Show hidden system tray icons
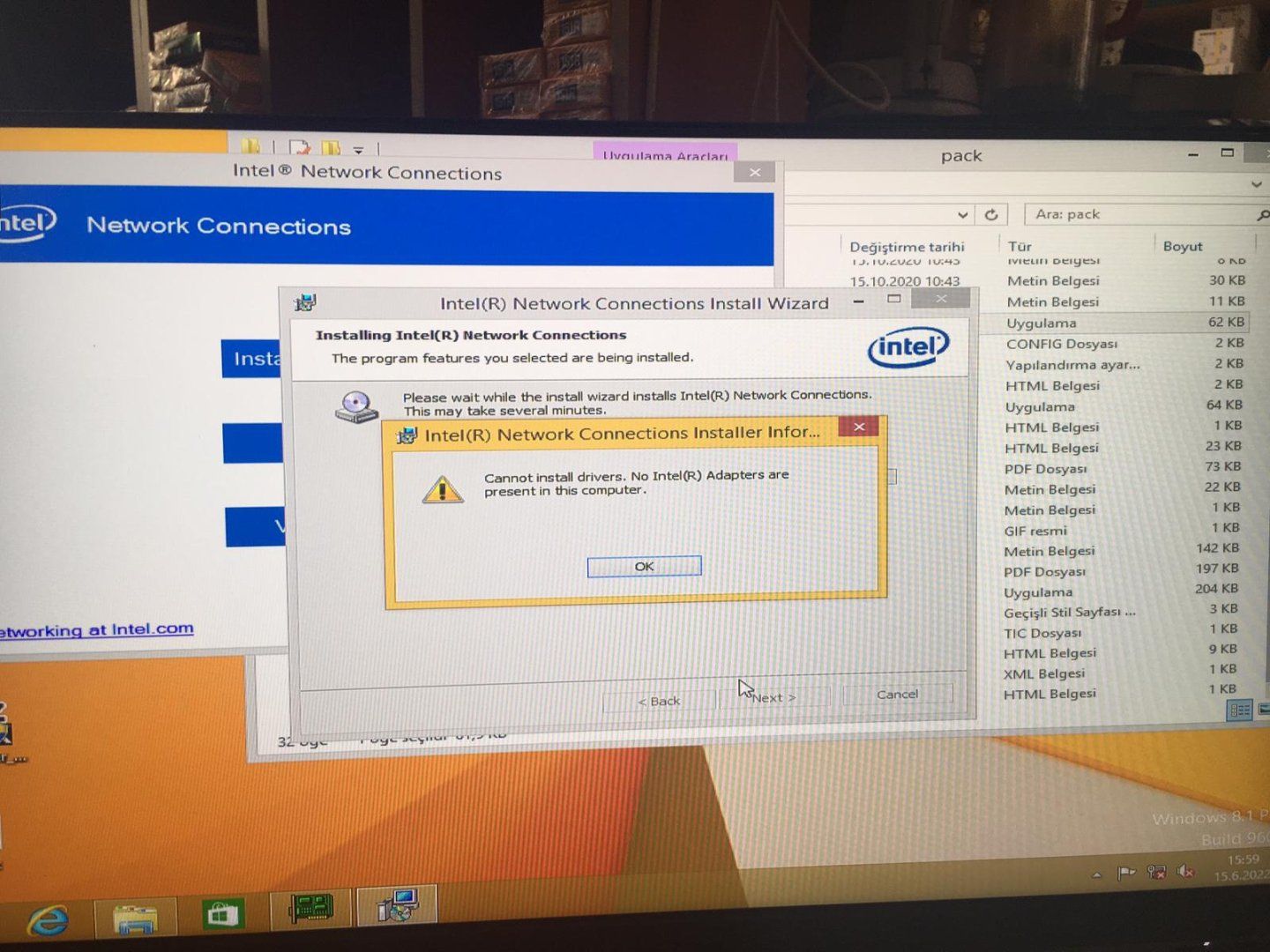Image resolution: width=1270 pixels, height=952 pixels. click(x=1096, y=874)
